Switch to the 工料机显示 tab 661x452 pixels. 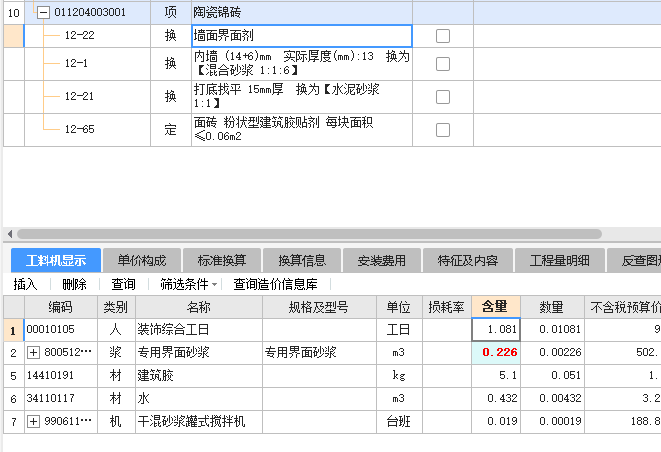56,261
